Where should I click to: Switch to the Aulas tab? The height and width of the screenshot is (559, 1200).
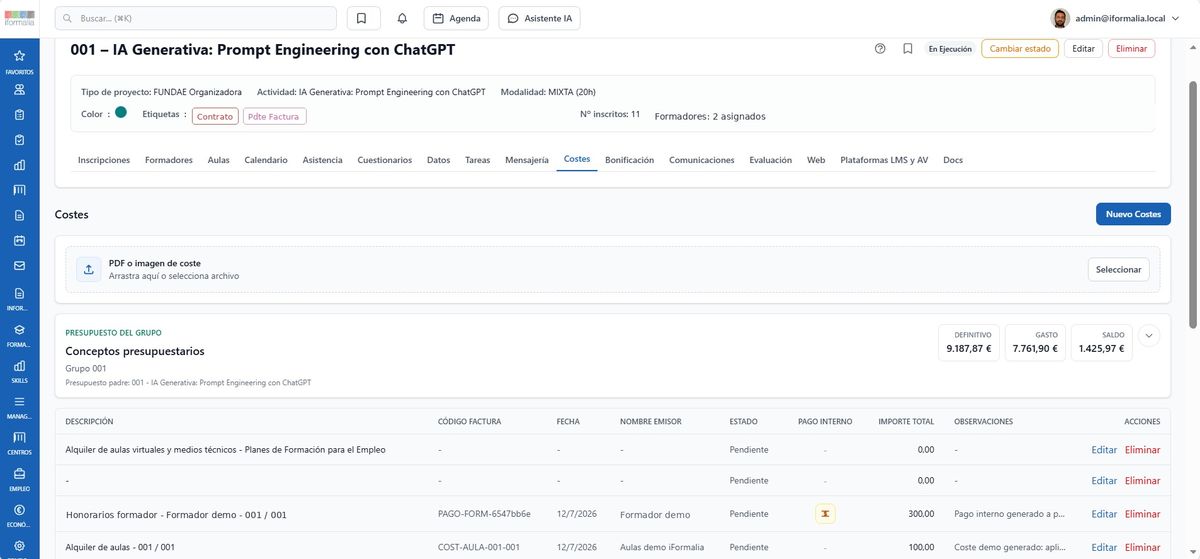(219, 160)
